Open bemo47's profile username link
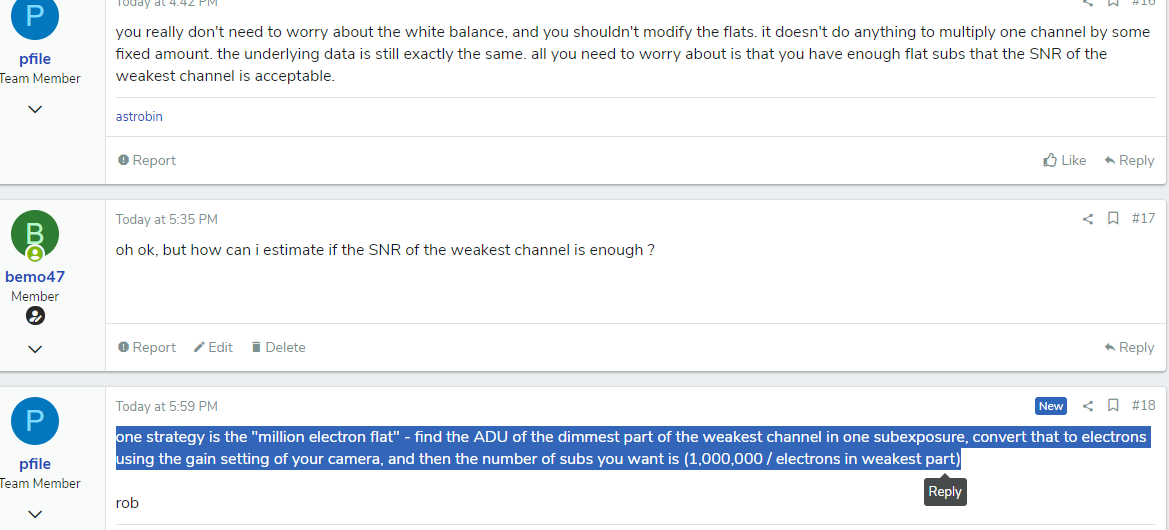This screenshot has width=1169, height=530. coord(35,277)
